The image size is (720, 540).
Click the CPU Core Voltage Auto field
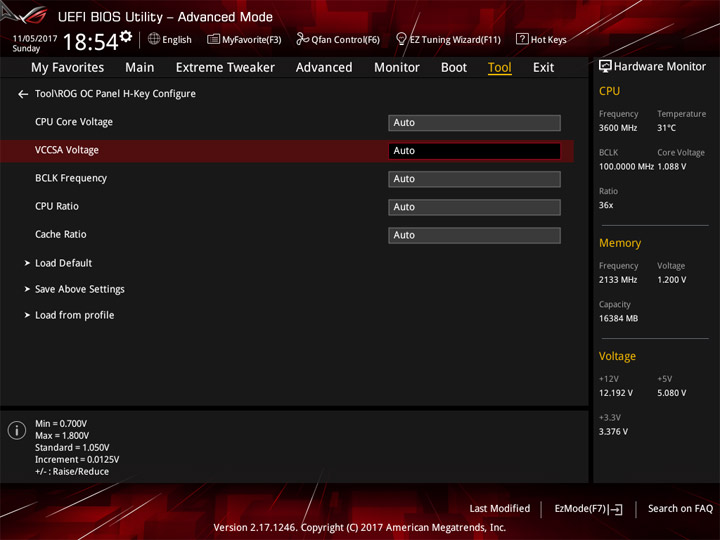474,123
